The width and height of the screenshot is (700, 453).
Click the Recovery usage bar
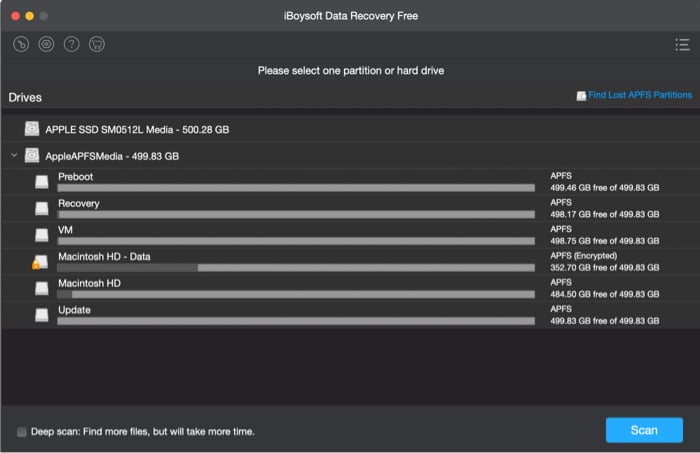[x=296, y=215]
